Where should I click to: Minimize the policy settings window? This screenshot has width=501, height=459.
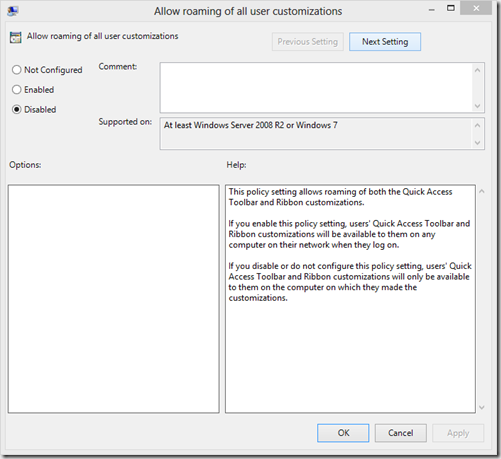tap(432, 10)
